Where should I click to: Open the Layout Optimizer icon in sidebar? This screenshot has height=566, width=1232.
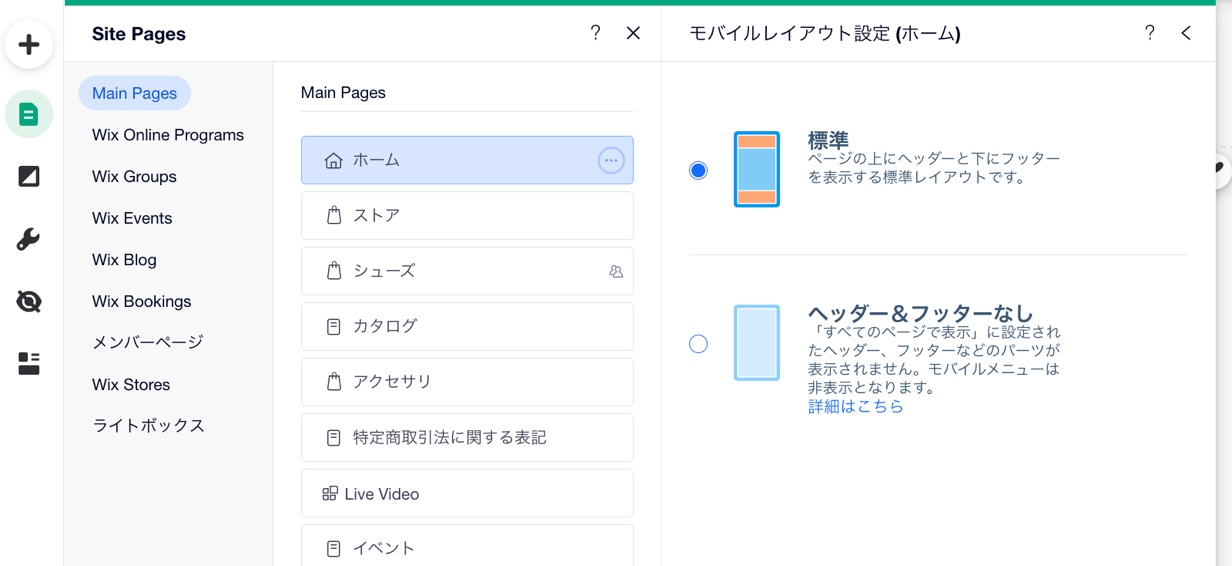(x=29, y=363)
